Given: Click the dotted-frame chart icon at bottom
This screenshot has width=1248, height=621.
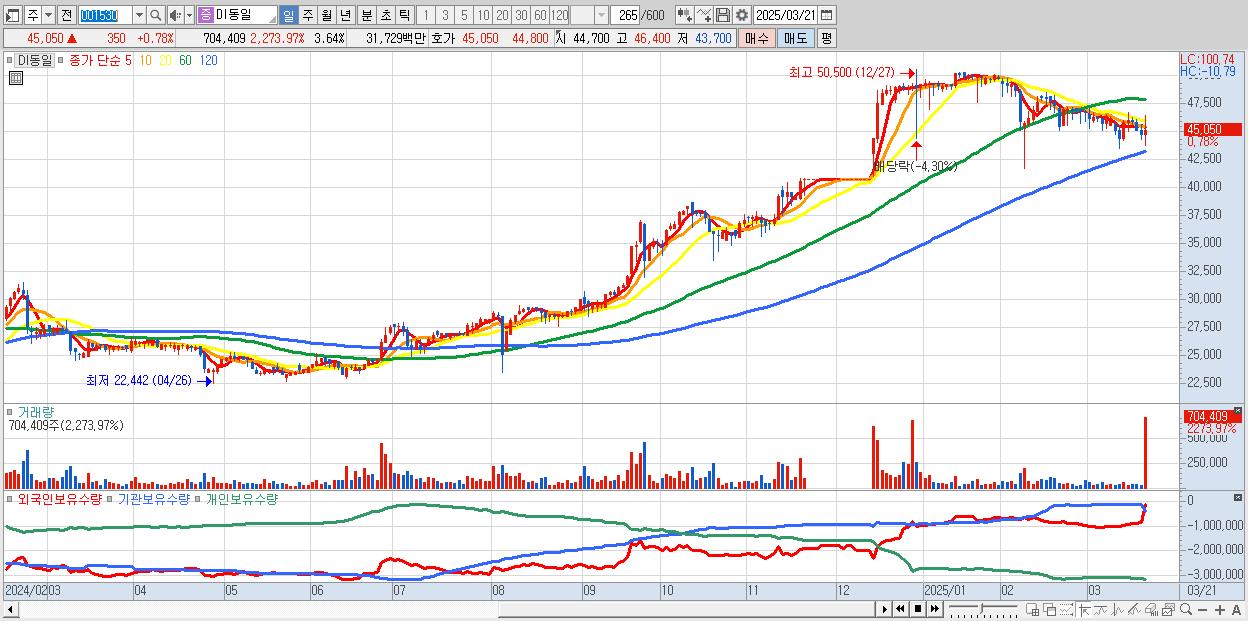Looking at the screenshot, I should coord(1066,610).
